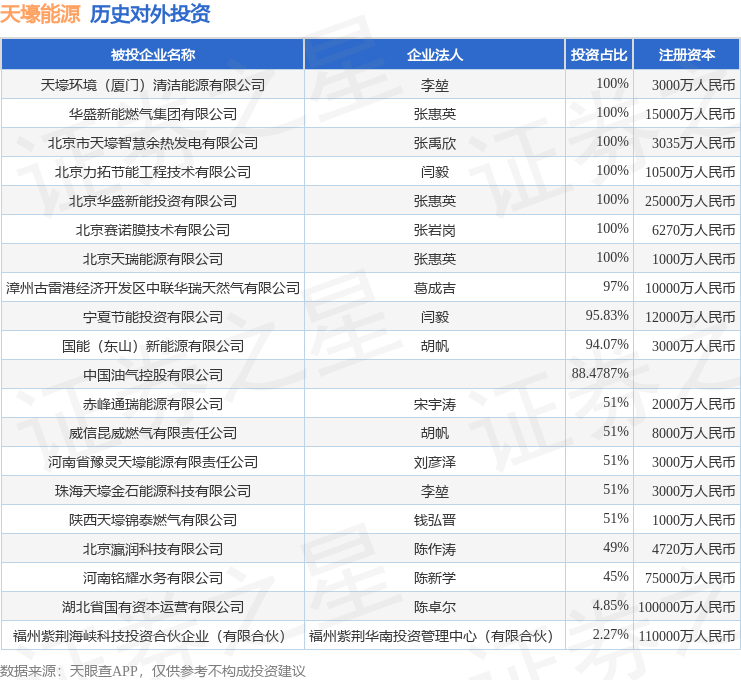Select 漳州古雷港经济开发区中联华瑞天然气有限公司 cell

tap(153, 288)
